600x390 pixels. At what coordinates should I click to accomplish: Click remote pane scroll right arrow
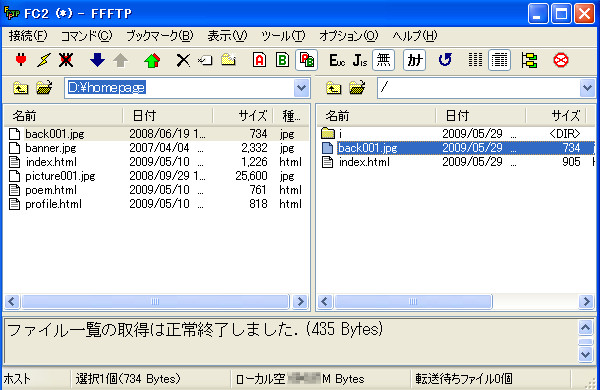click(586, 302)
